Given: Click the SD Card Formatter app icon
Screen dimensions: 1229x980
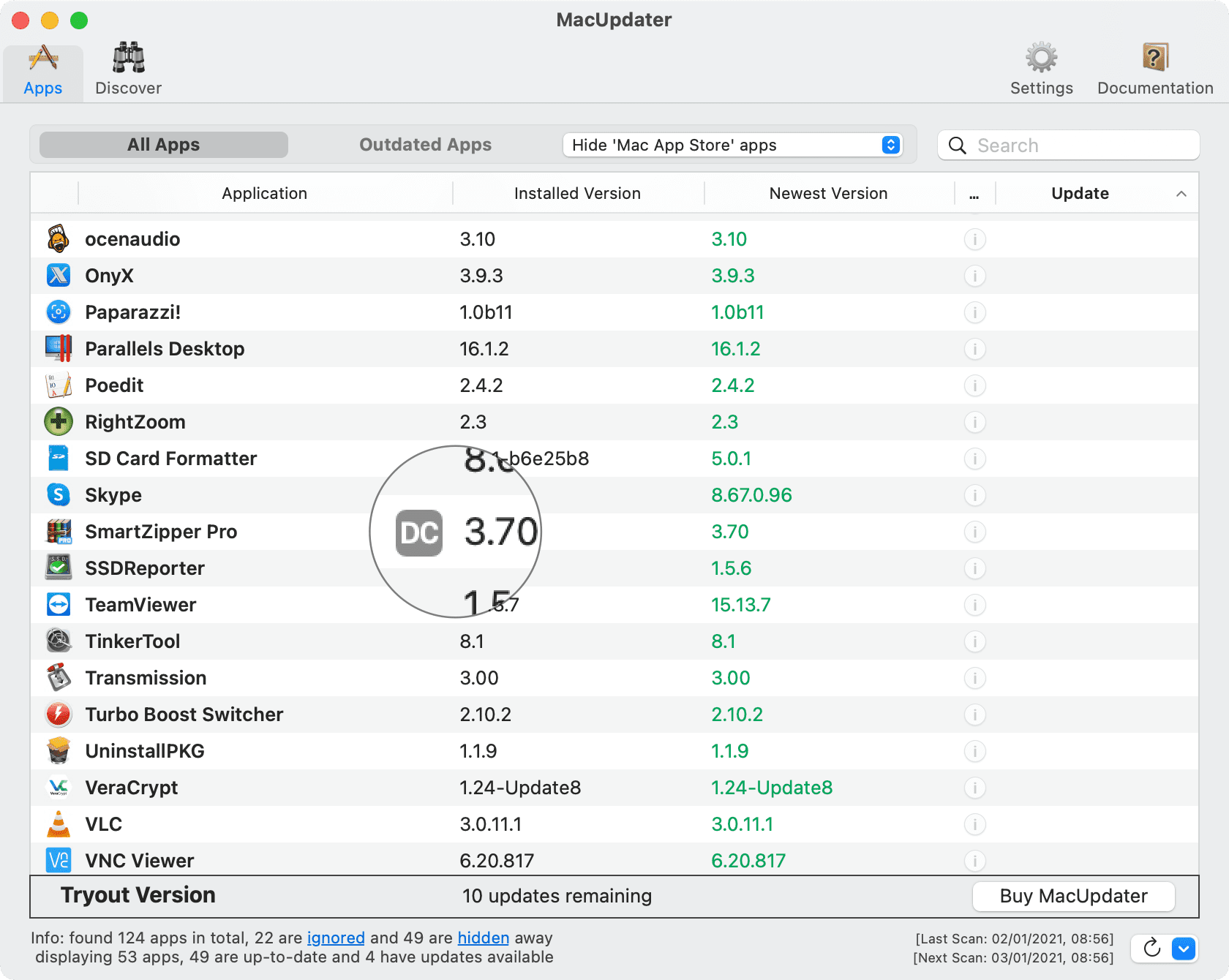Looking at the screenshot, I should 59,459.
